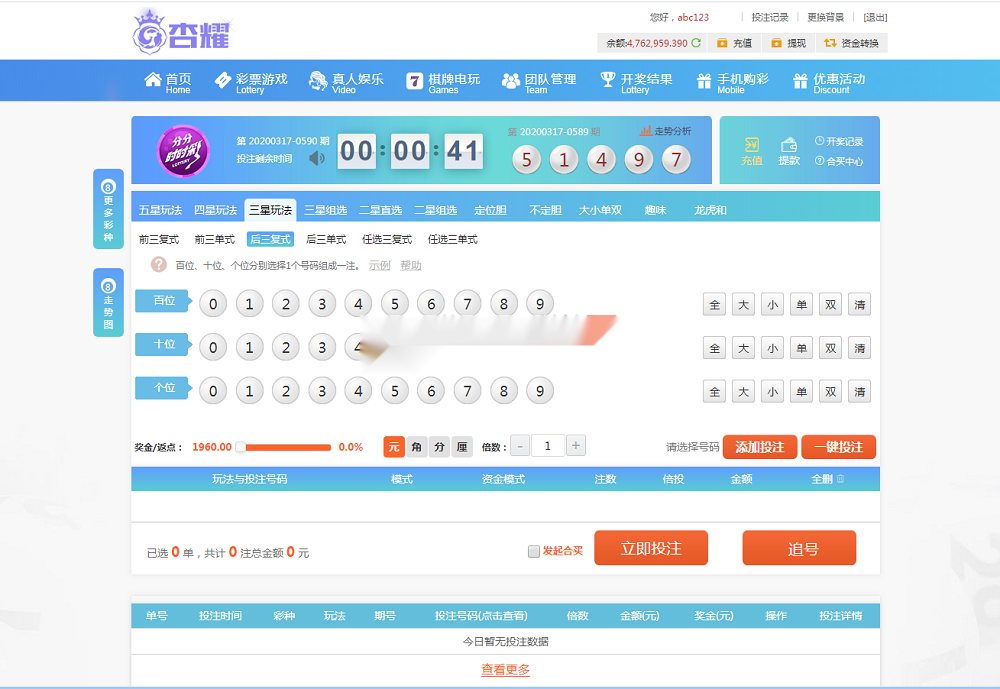Click the 立即投注 bet button
The width and height of the screenshot is (1000, 689).
click(651, 547)
